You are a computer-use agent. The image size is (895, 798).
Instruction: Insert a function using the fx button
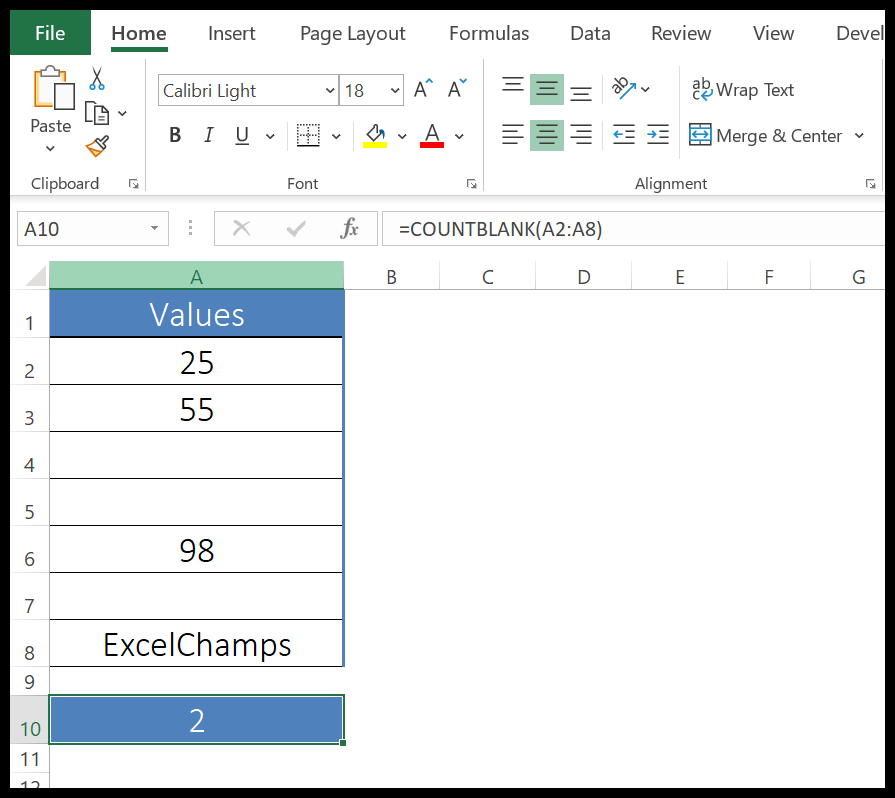pyautogui.click(x=349, y=228)
